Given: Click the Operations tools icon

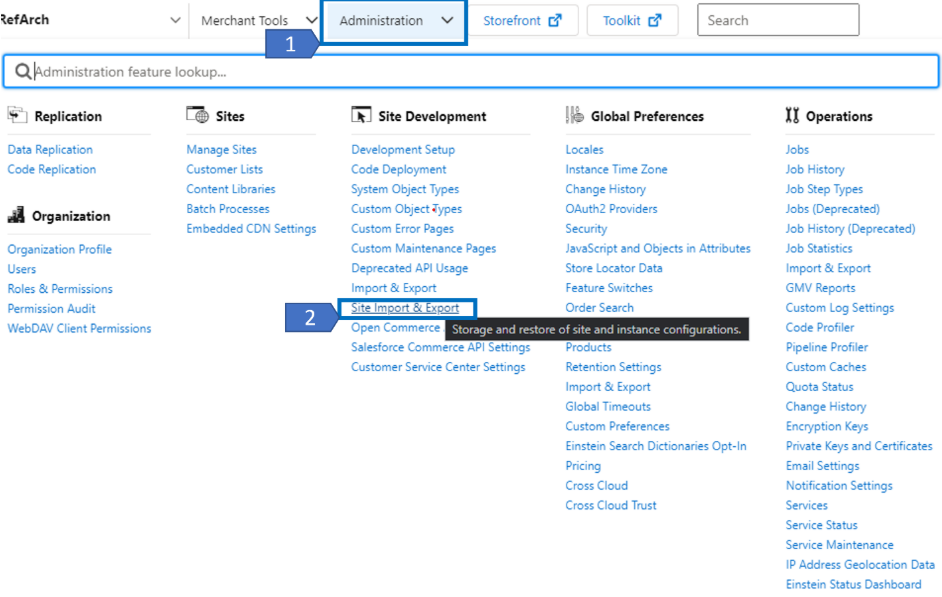Looking at the screenshot, I should 792,115.
